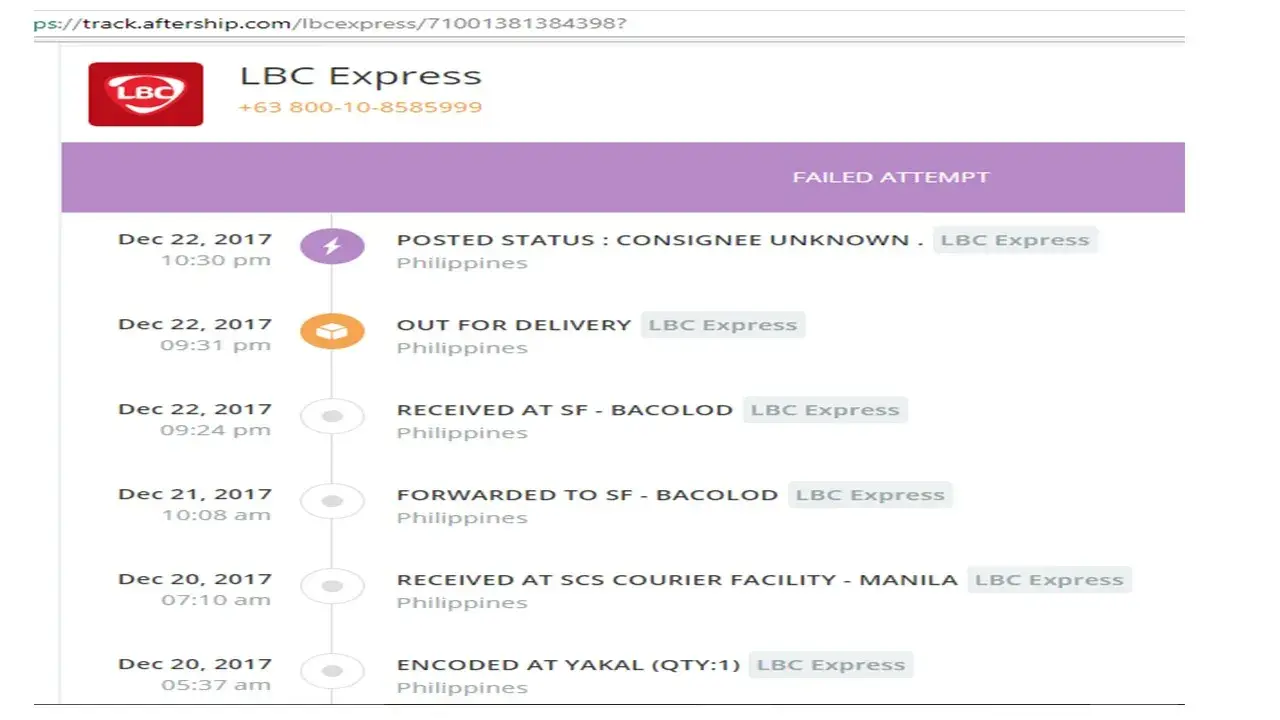Click the Received at SF Bacolod timeline dot
Screen dimensions: 1280x720
(332, 416)
